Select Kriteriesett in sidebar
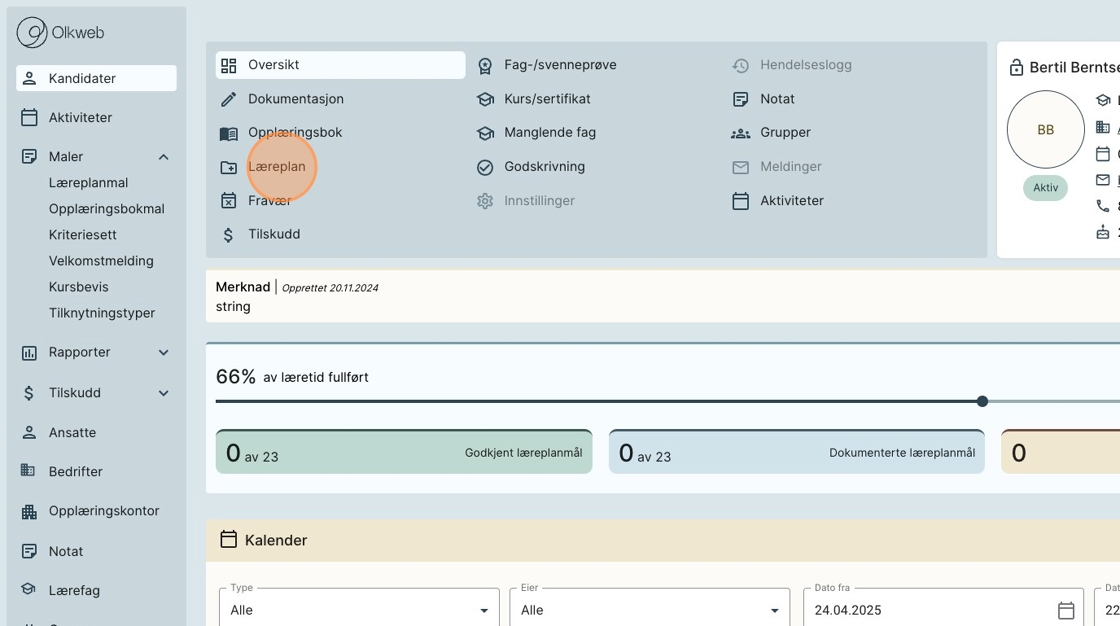1120x626 pixels. [x=83, y=235]
